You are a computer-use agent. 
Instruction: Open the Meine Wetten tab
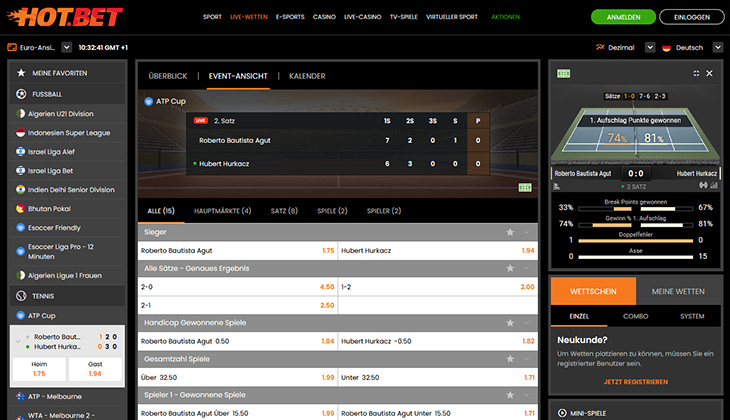[x=678, y=291]
